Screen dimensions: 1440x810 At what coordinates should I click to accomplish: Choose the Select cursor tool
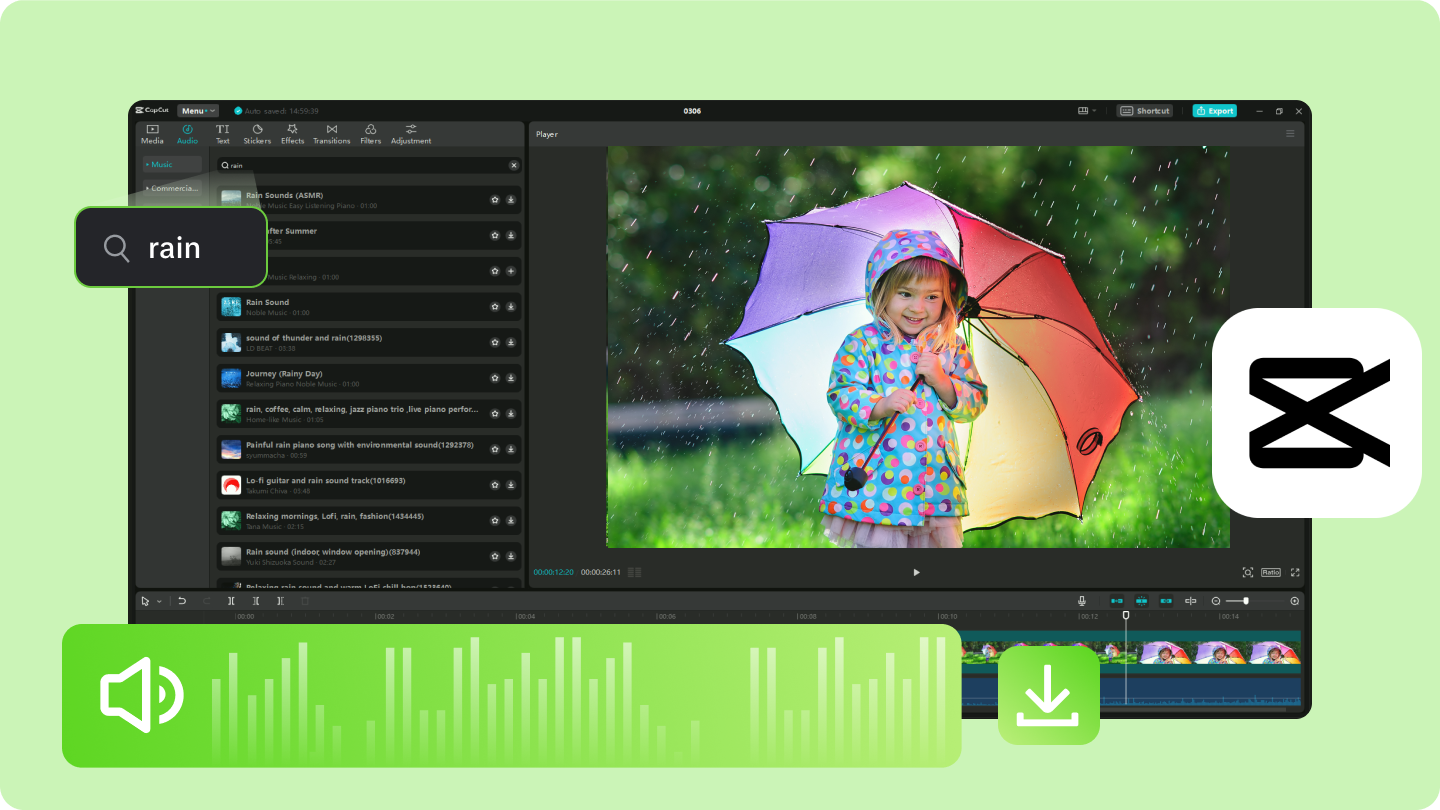[x=145, y=601]
